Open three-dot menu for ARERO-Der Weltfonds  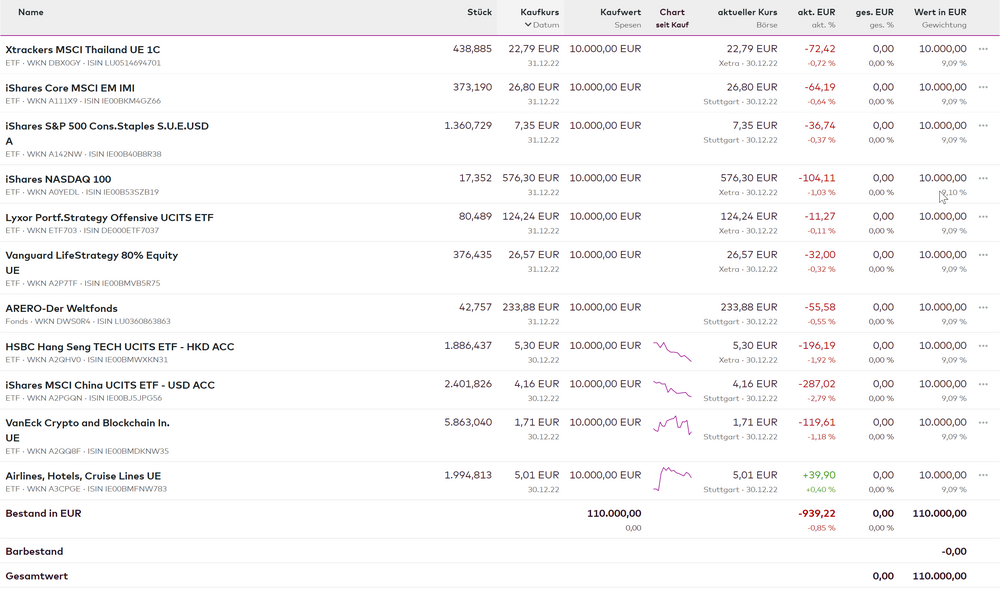pos(983,308)
